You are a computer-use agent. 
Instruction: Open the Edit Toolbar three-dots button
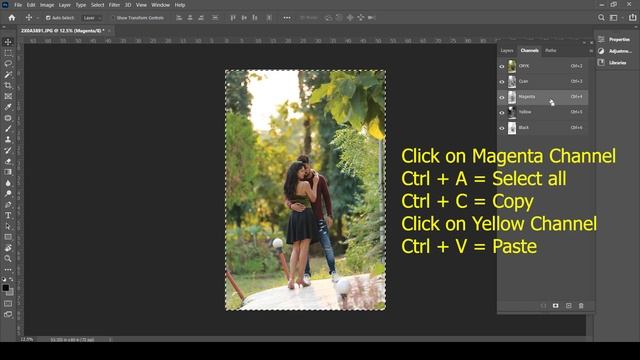(8, 269)
